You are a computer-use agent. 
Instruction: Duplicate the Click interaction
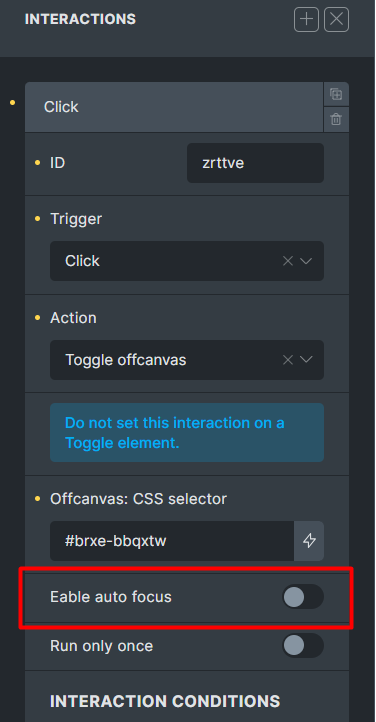[x=336, y=94]
